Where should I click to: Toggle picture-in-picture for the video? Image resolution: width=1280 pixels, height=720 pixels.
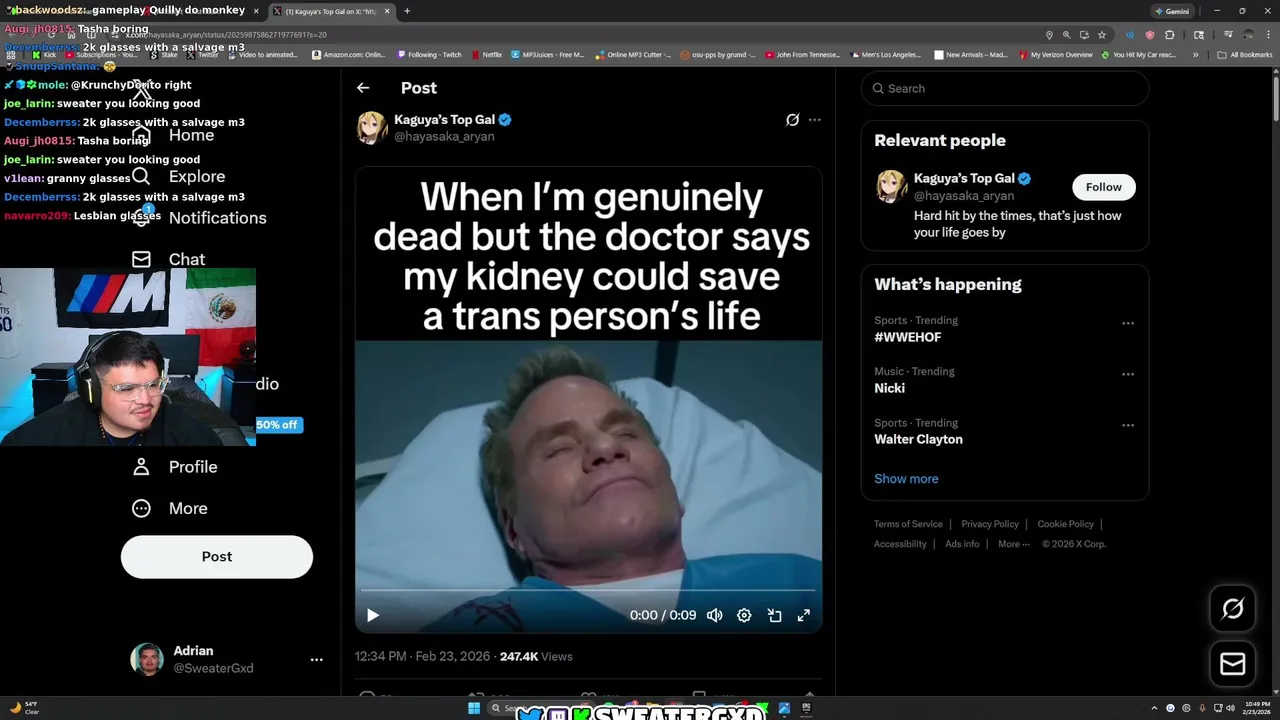tap(774, 615)
